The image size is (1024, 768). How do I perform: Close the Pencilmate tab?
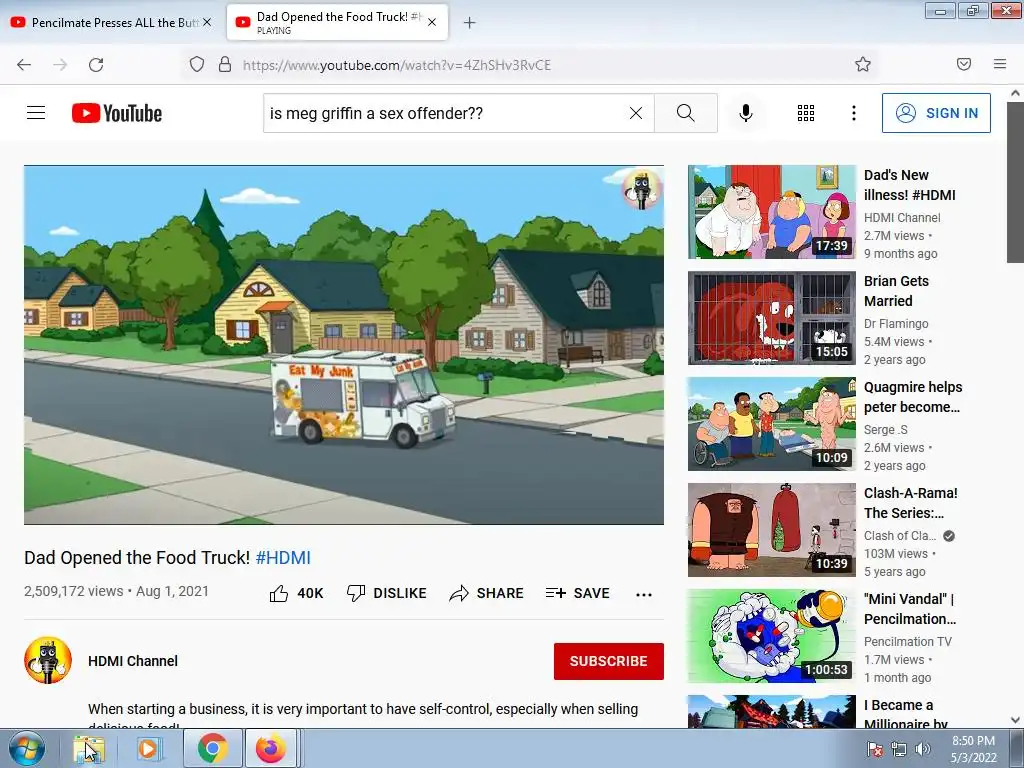(207, 22)
